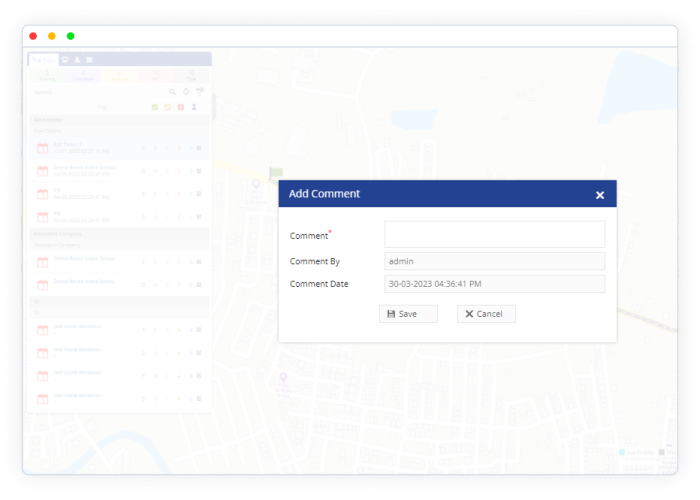The height and width of the screenshot is (500, 700).
Task: Select the Running status counter
Action: [x=47, y=75]
